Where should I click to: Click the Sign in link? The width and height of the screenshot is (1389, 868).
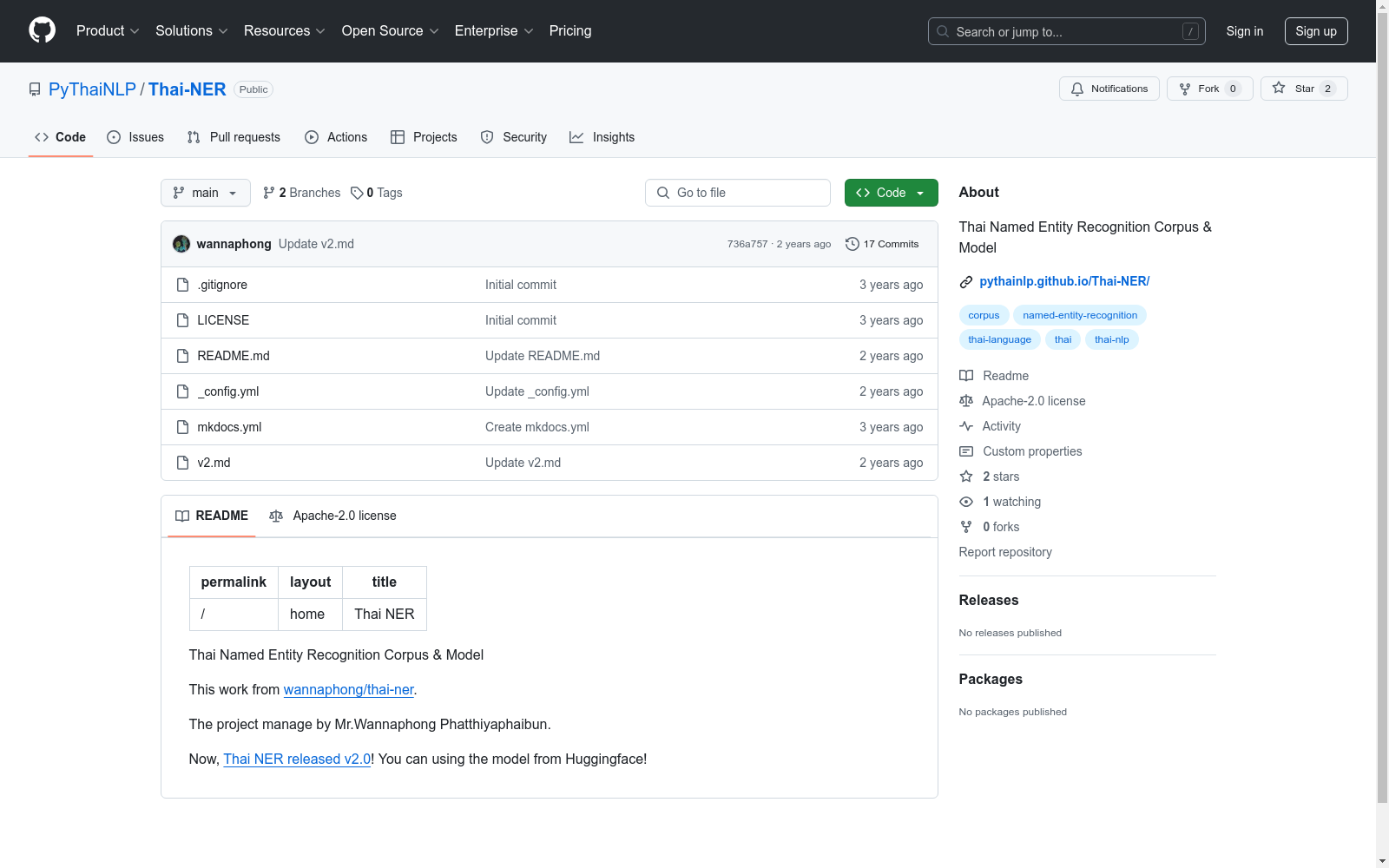(1245, 31)
